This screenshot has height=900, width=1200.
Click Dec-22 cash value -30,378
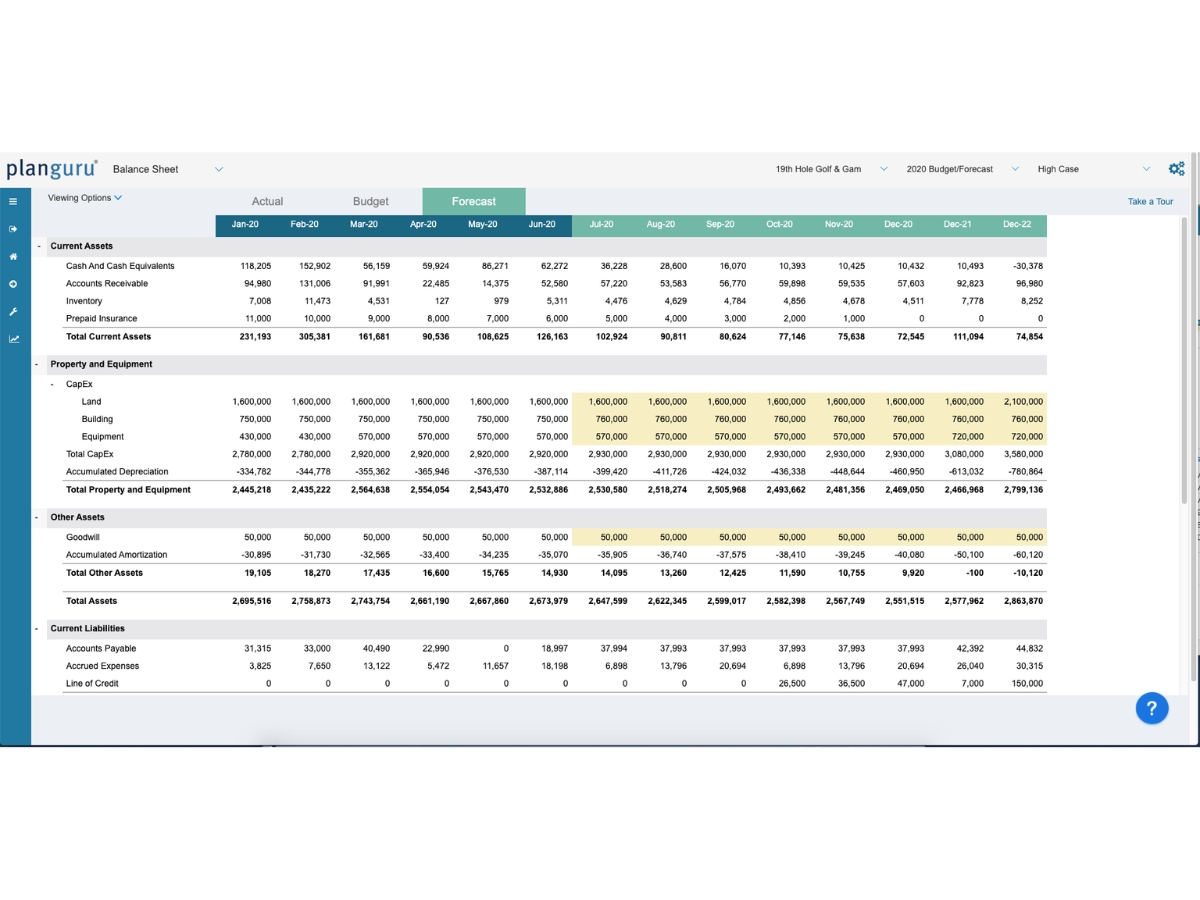(x=1028, y=266)
